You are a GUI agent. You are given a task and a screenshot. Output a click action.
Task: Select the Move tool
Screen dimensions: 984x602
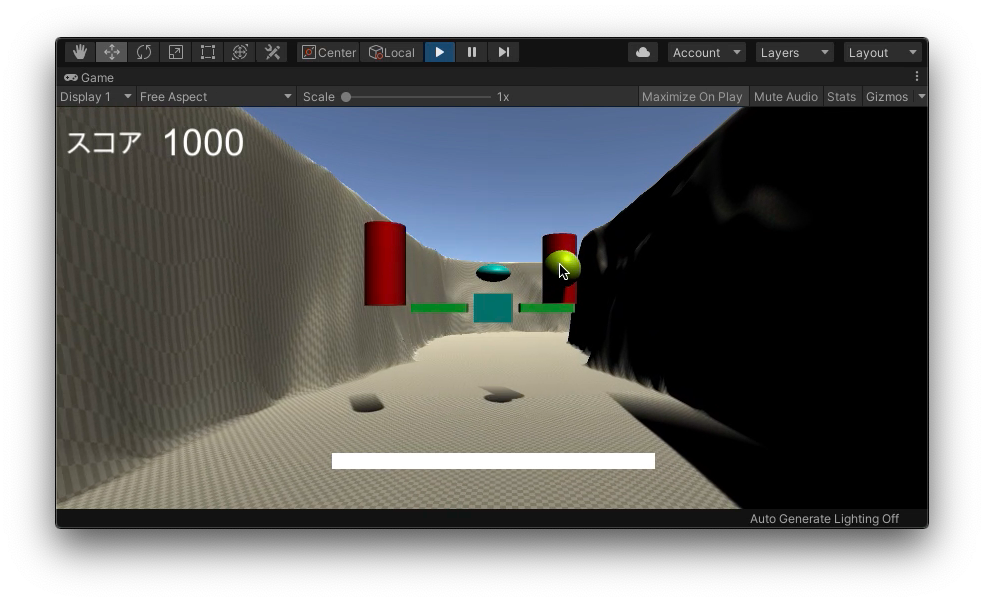click(x=112, y=52)
